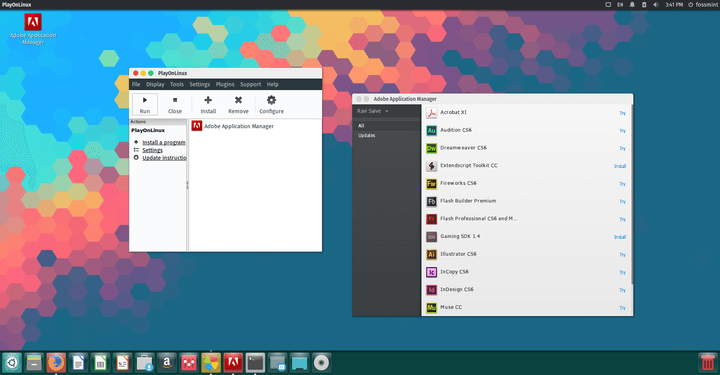Open the Adobe icon in dock
This screenshot has height=375, width=720.
233,363
